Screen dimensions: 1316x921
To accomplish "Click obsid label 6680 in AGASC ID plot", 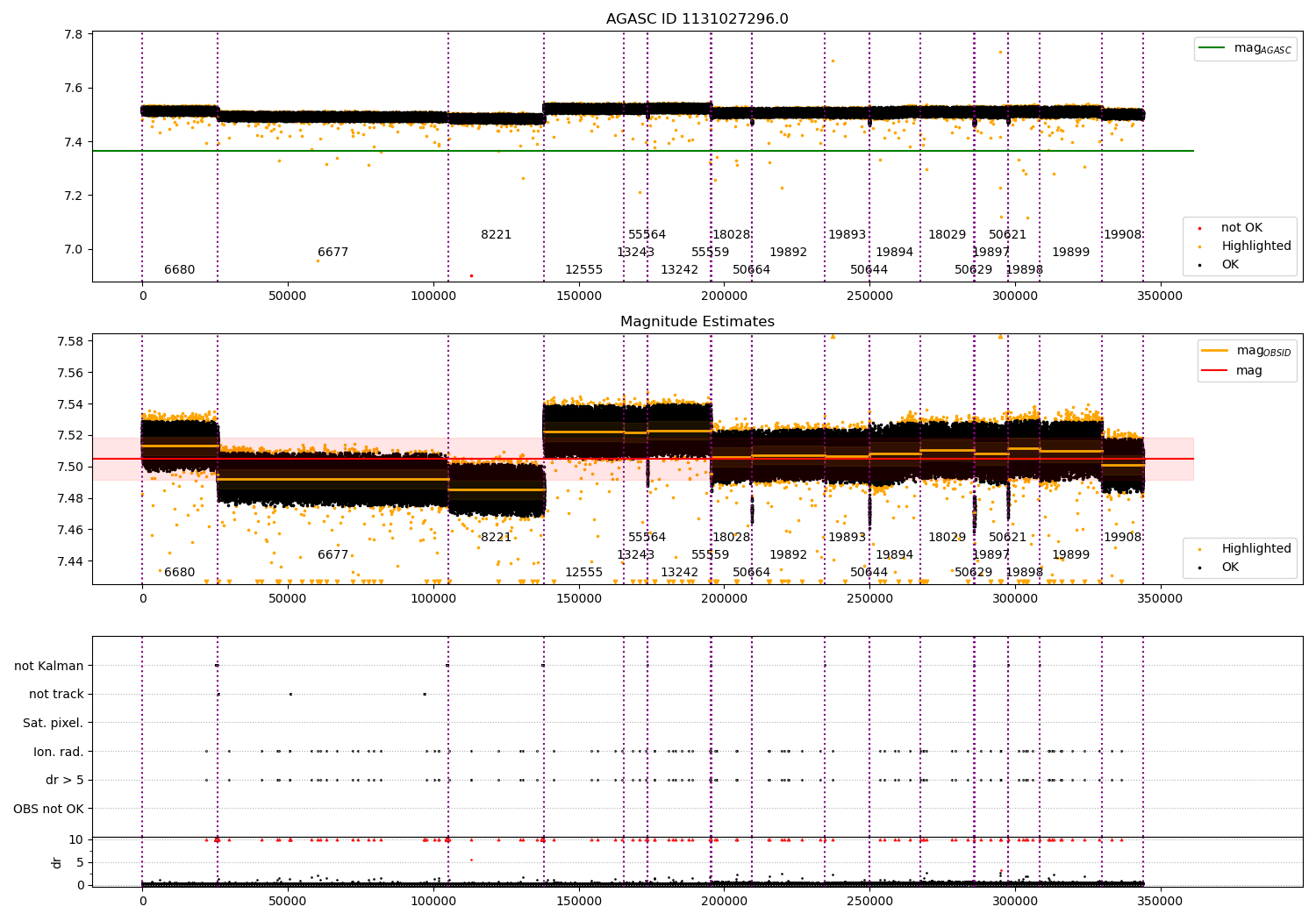I will tap(180, 270).
